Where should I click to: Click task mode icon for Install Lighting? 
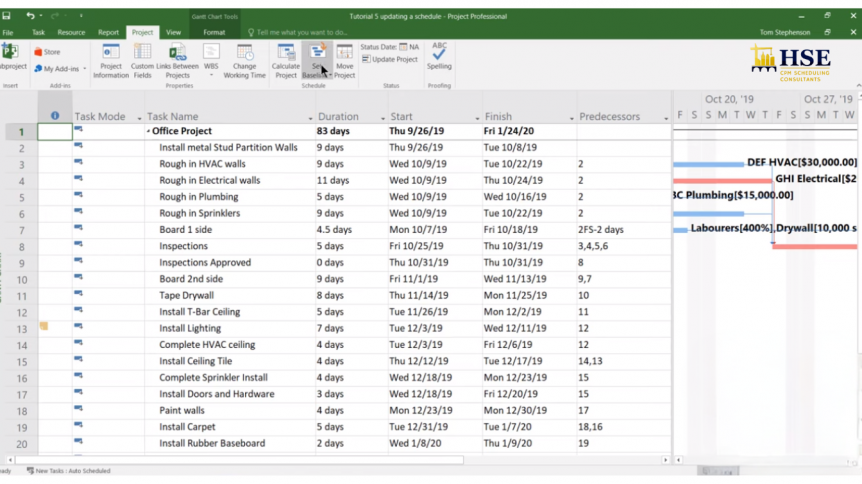click(79, 326)
